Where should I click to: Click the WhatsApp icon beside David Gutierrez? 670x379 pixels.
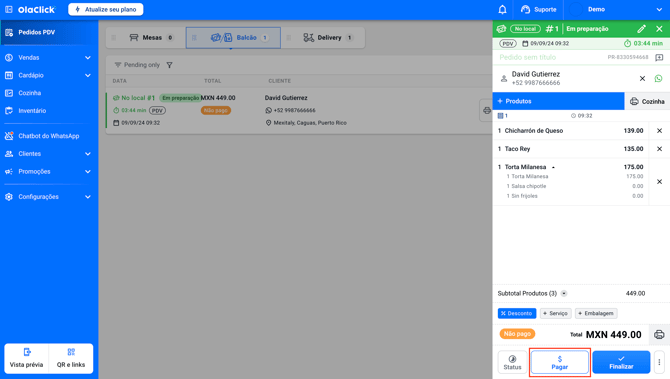[658, 79]
